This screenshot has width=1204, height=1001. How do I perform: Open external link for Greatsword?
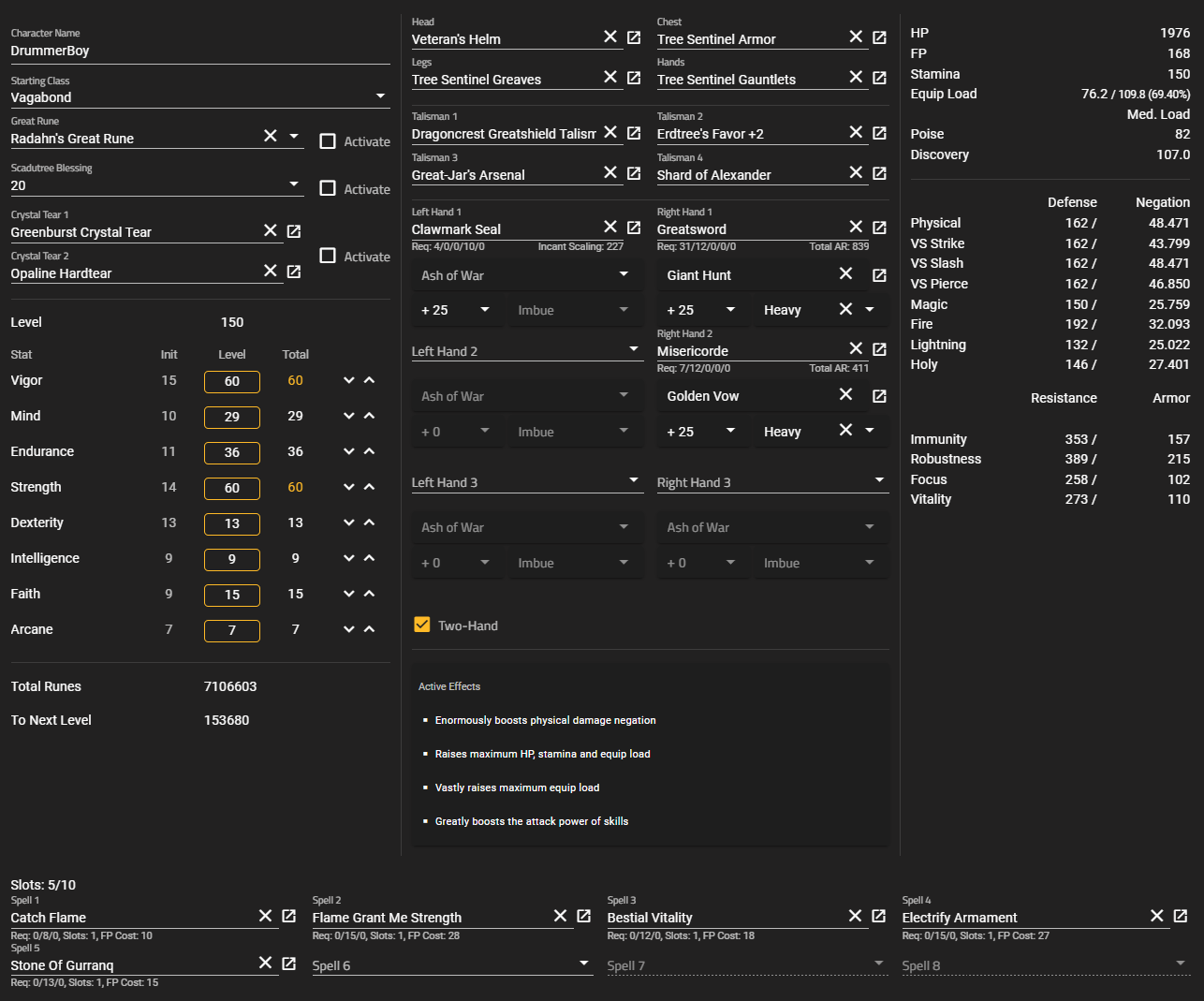879,228
